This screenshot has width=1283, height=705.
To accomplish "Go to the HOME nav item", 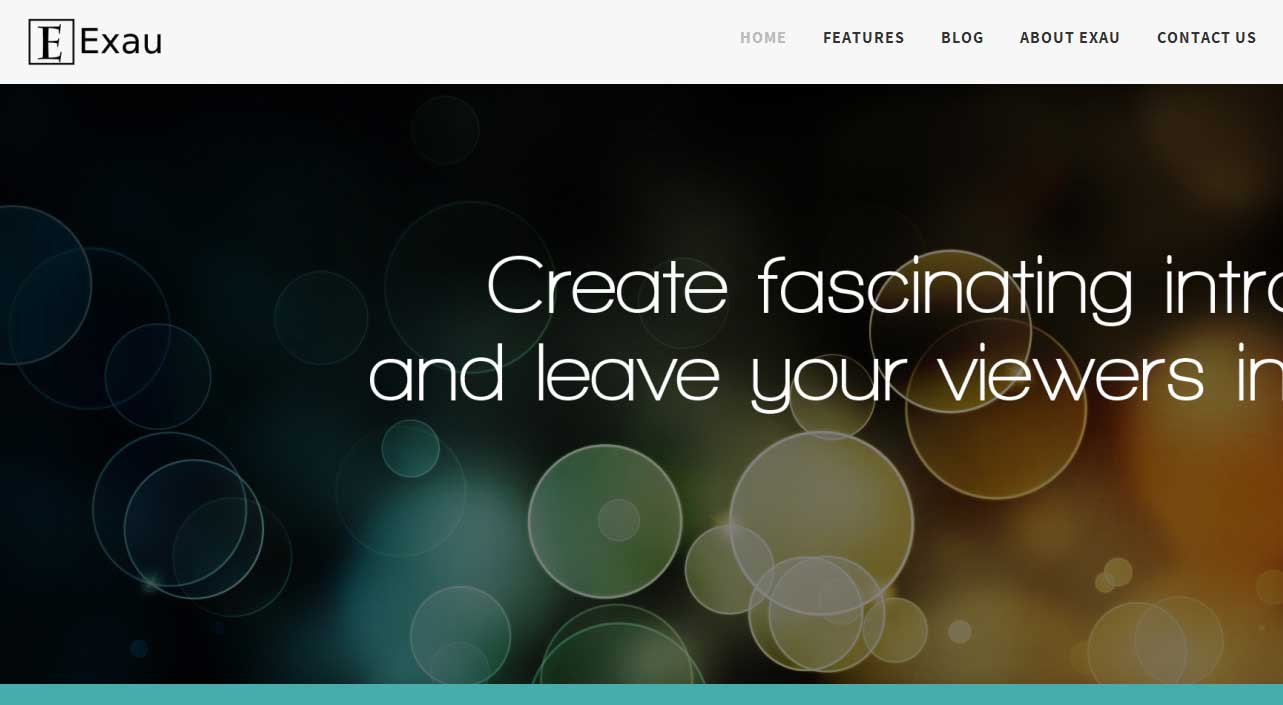I will 763,38.
